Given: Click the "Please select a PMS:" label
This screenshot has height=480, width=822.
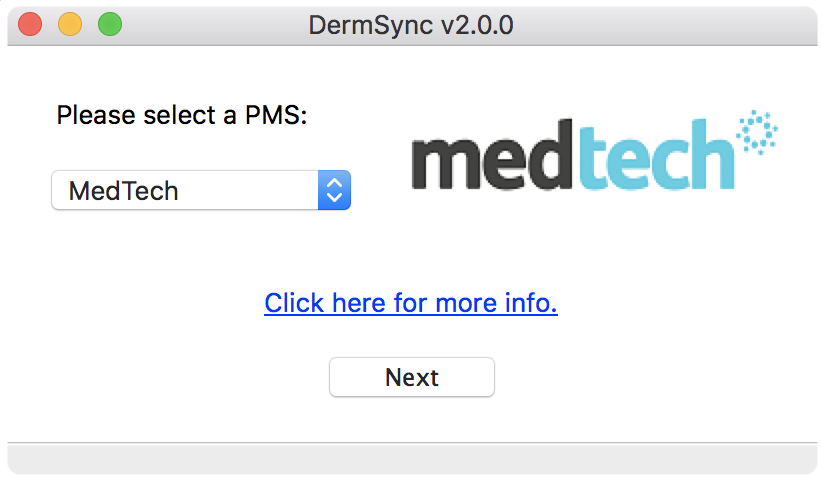Looking at the screenshot, I should coord(182,115).
